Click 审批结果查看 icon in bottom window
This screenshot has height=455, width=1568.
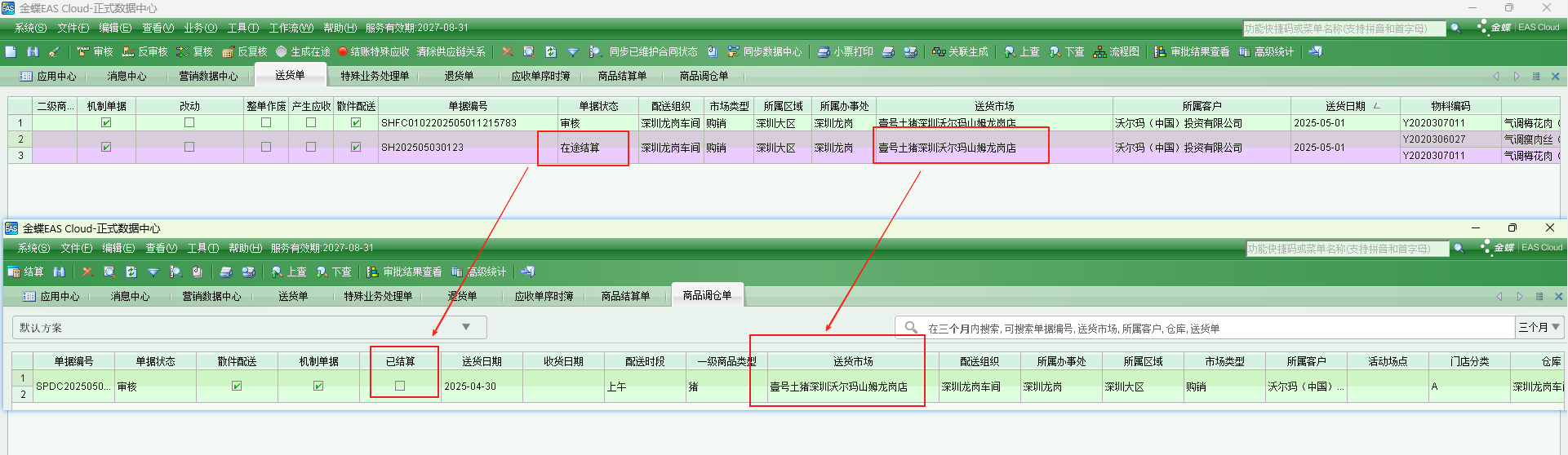point(373,272)
